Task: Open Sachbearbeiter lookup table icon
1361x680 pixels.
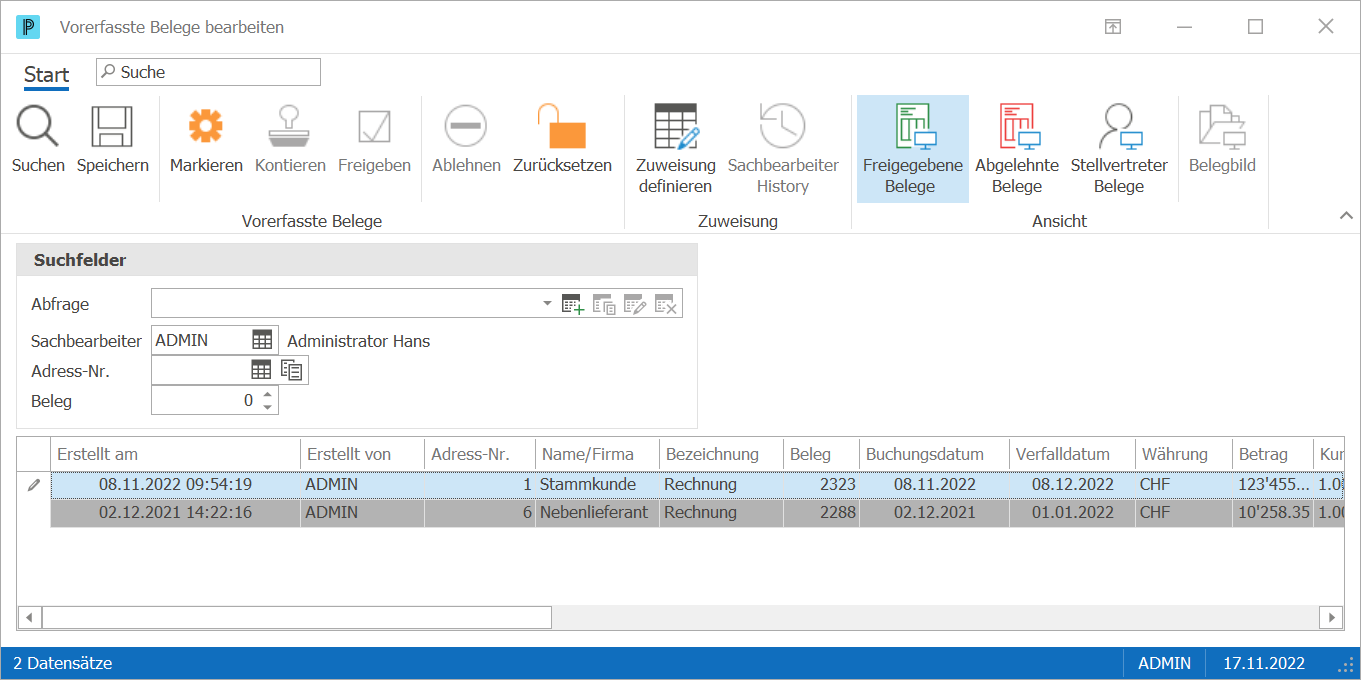Action: [x=262, y=340]
